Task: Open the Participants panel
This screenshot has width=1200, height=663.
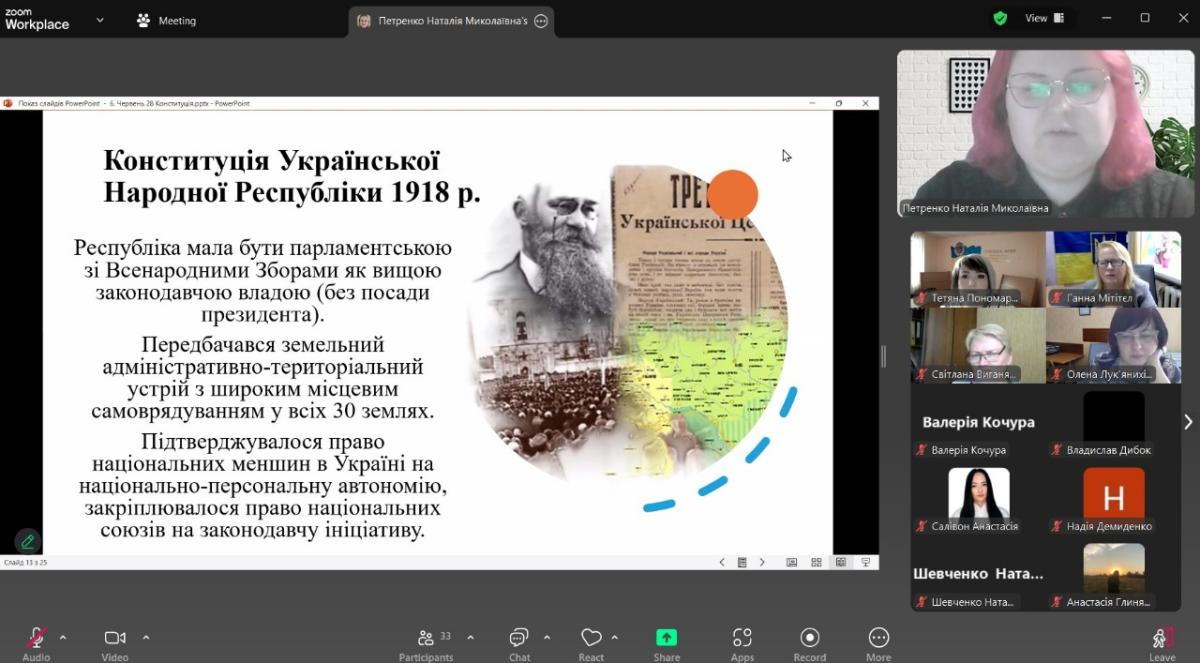Action: 427,639
